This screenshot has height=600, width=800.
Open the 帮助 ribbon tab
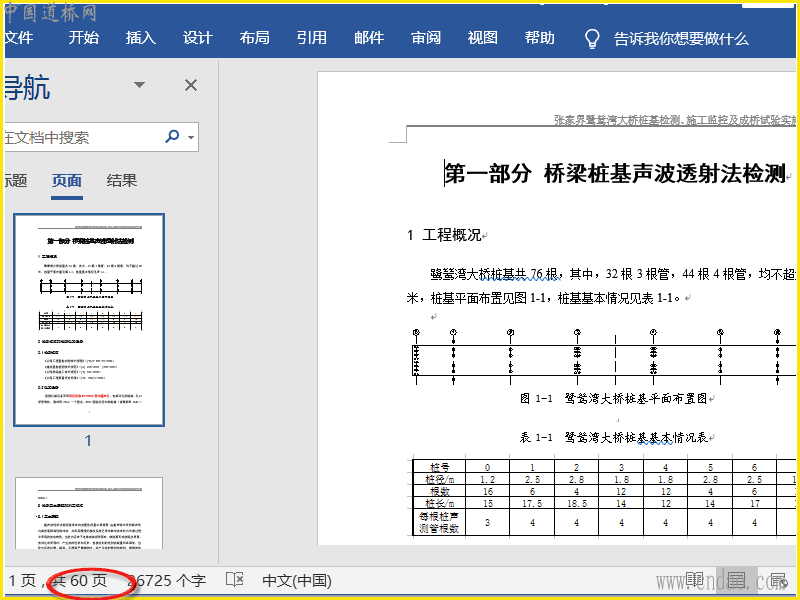[540, 38]
